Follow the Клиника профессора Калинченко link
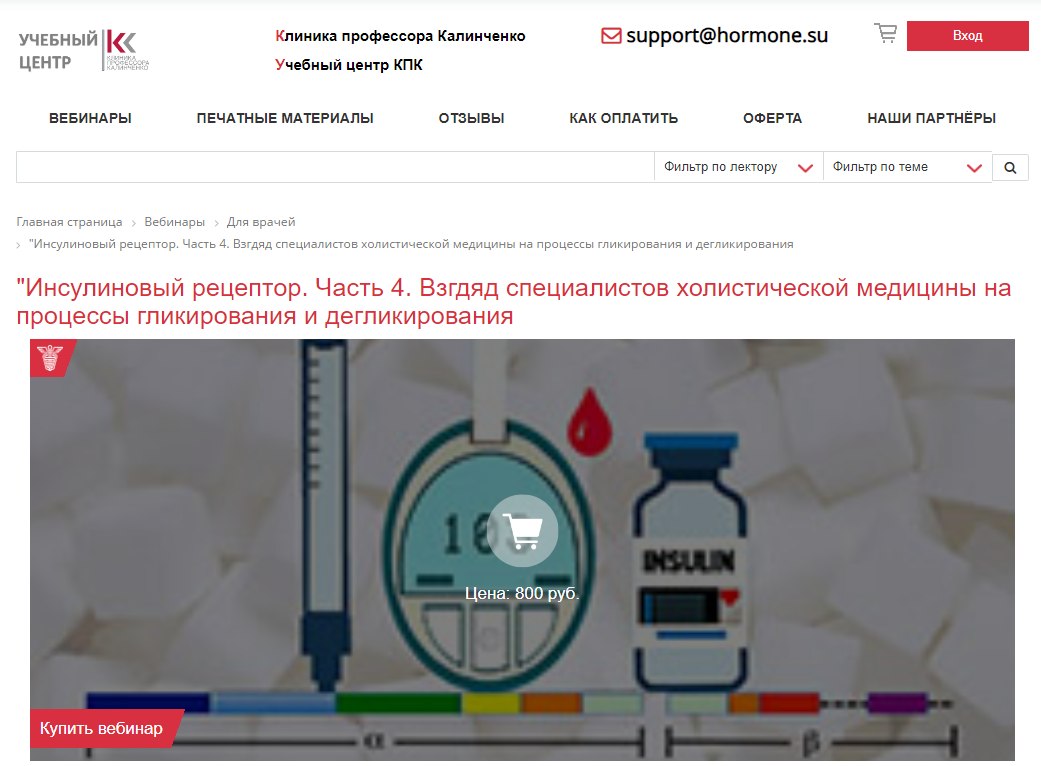1041x766 pixels. click(400, 36)
